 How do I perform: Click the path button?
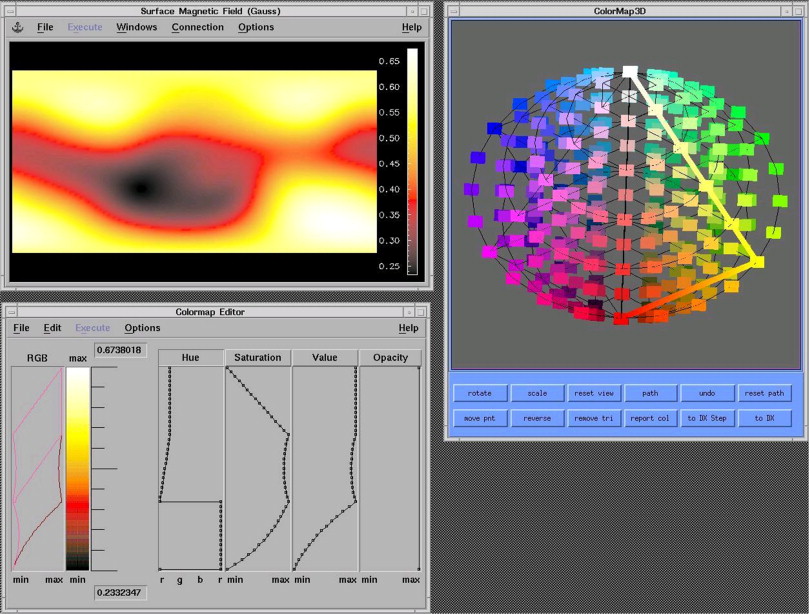point(650,393)
